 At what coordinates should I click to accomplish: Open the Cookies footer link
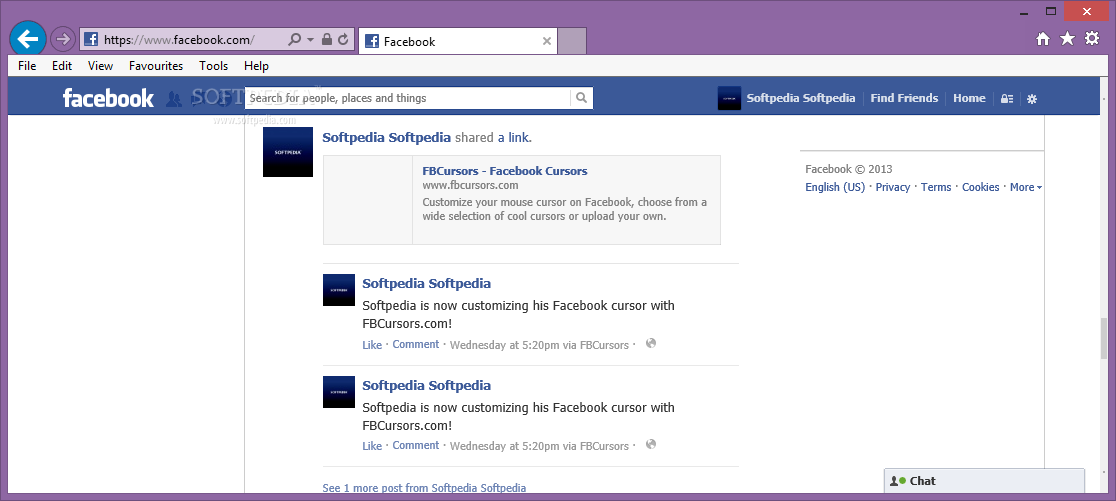pos(981,187)
